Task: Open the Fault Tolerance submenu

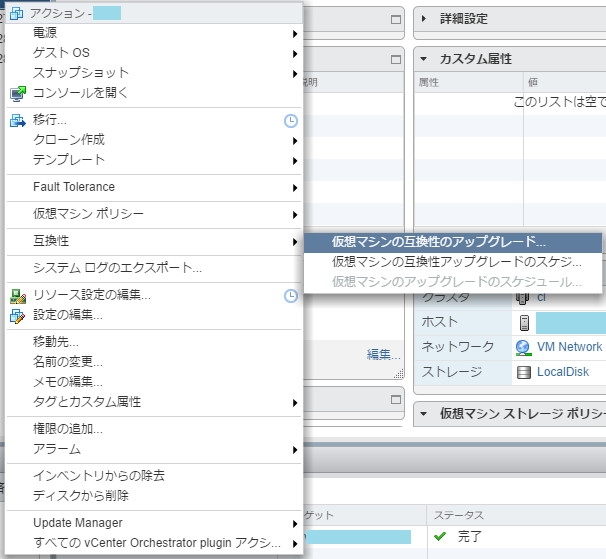Action: click(154, 187)
